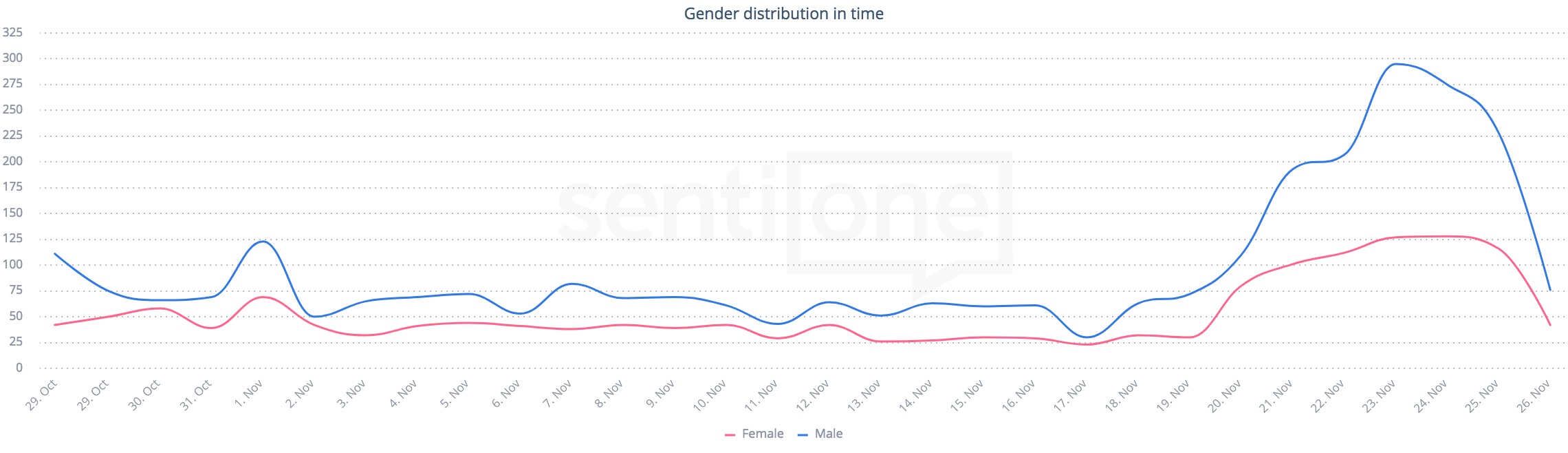Click the blue Male legend line marker

pyautogui.click(x=803, y=434)
